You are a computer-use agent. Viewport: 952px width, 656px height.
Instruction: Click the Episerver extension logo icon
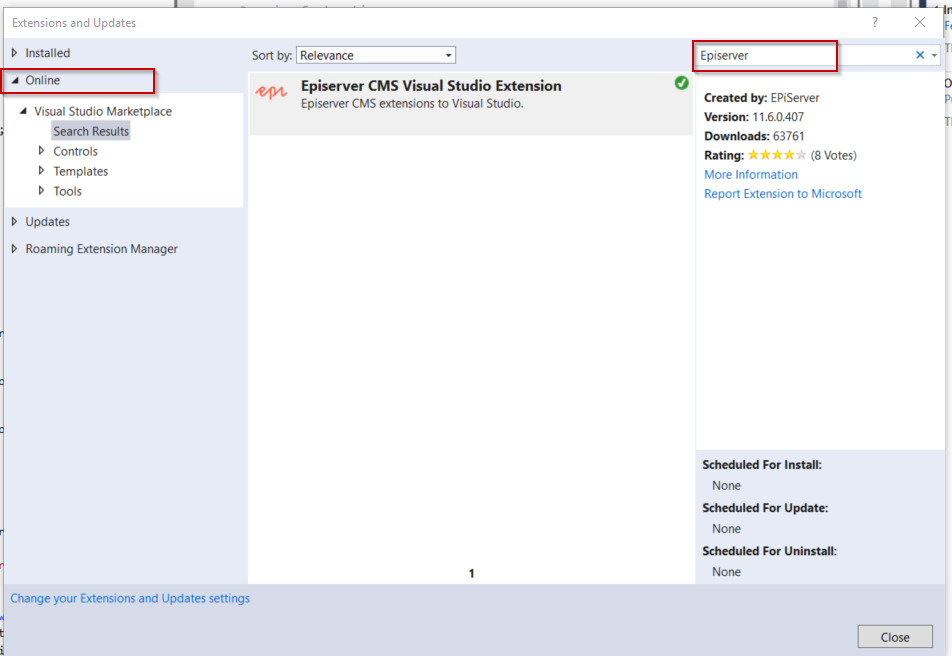pyautogui.click(x=271, y=92)
